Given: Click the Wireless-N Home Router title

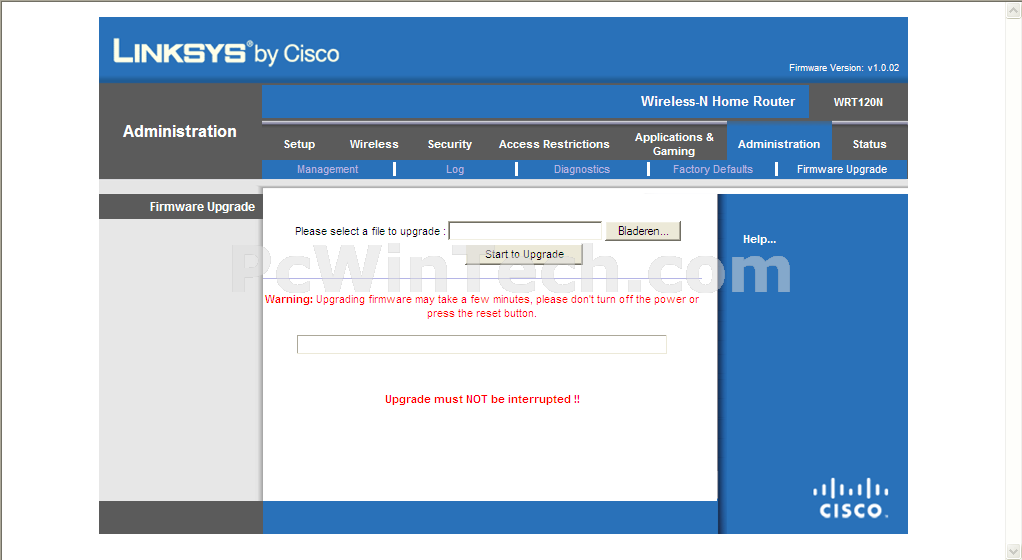Looking at the screenshot, I should [x=718, y=102].
